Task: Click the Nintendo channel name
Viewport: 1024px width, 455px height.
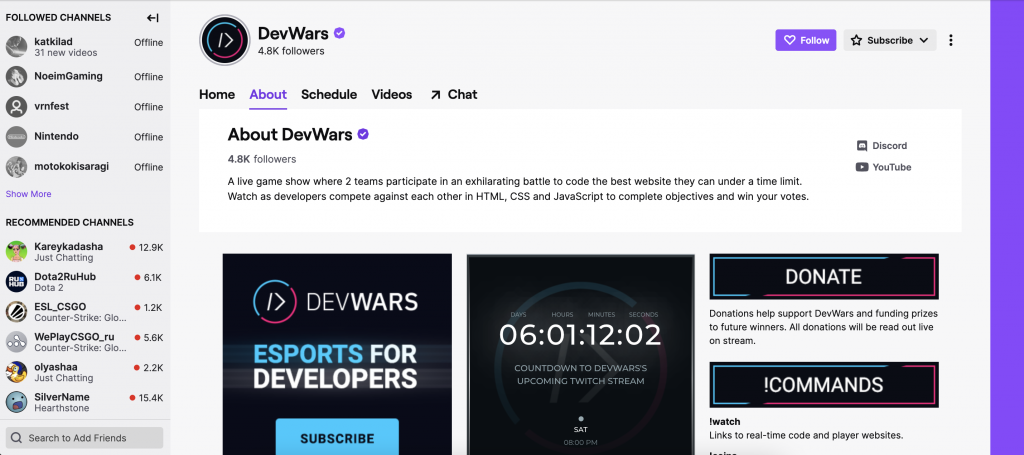Action: click(x=56, y=136)
